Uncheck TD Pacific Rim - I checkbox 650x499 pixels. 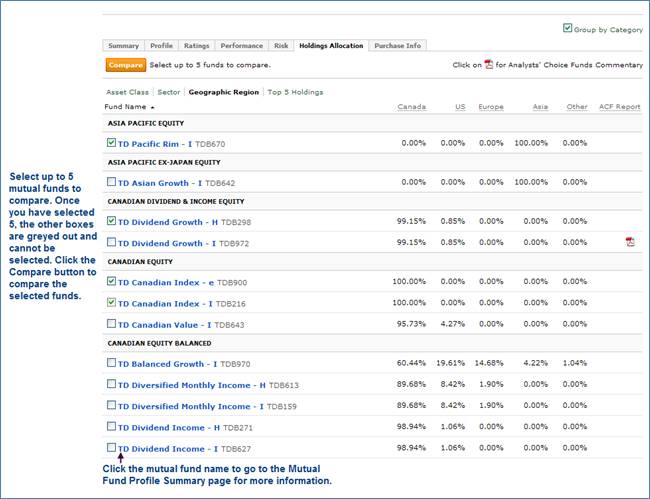click(111, 143)
